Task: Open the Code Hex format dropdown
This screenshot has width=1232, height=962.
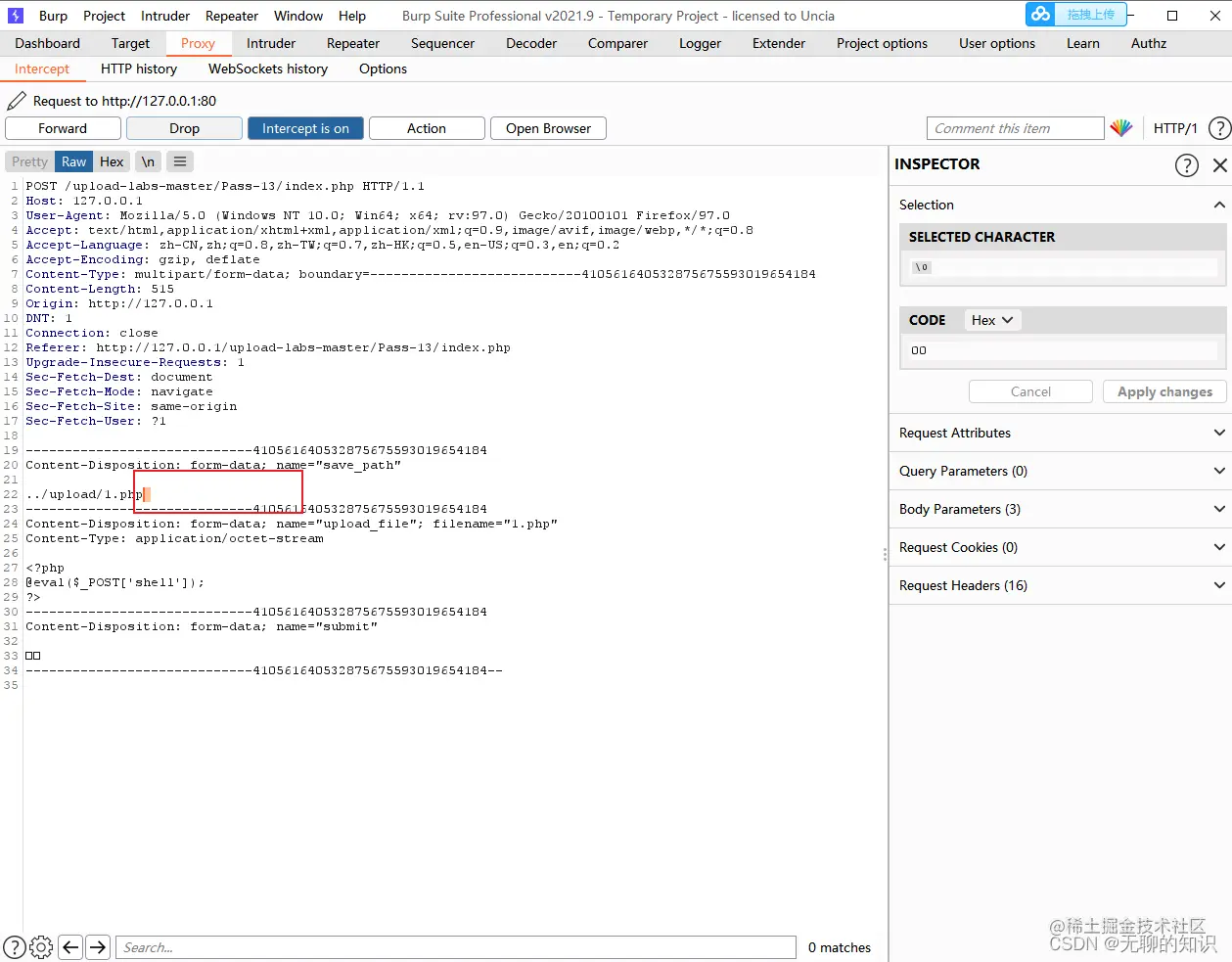Action: click(x=992, y=320)
